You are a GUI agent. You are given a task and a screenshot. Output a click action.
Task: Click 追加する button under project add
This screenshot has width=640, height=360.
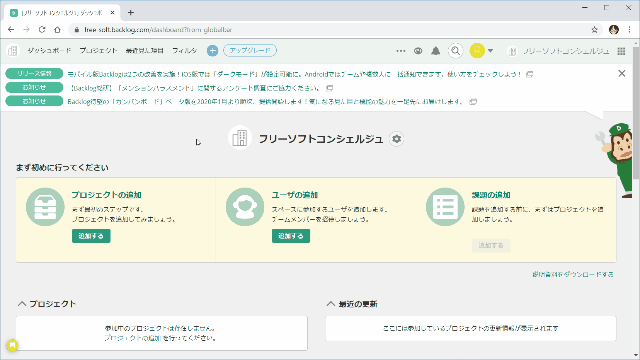91,236
